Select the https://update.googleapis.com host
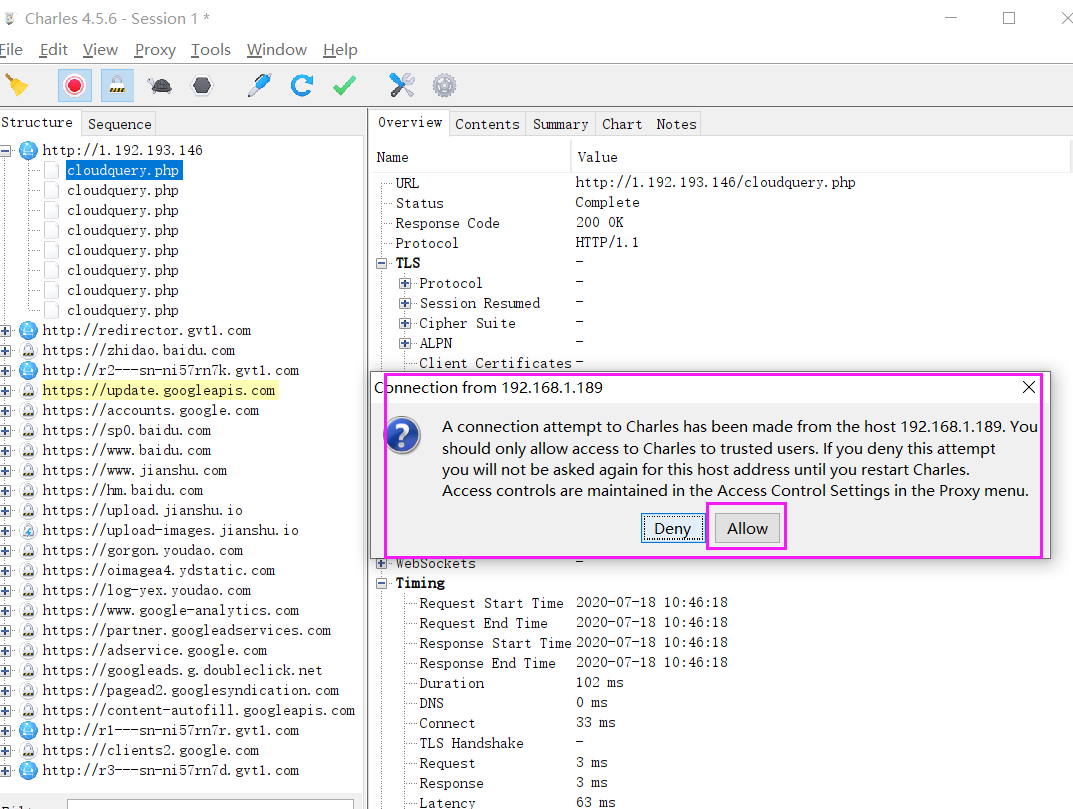 tap(158, 390)
